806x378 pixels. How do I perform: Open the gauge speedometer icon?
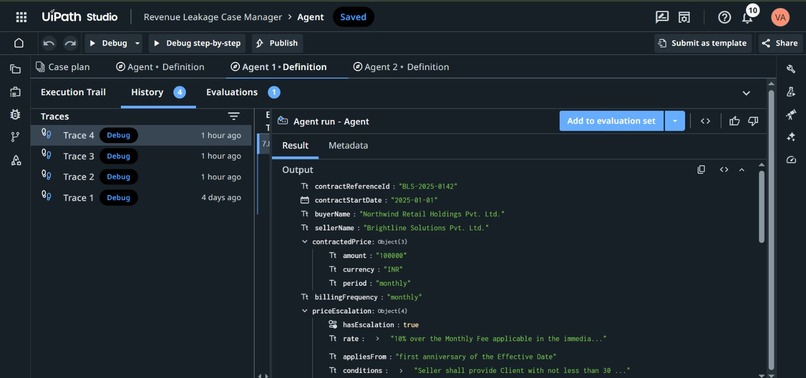[791, 160]
